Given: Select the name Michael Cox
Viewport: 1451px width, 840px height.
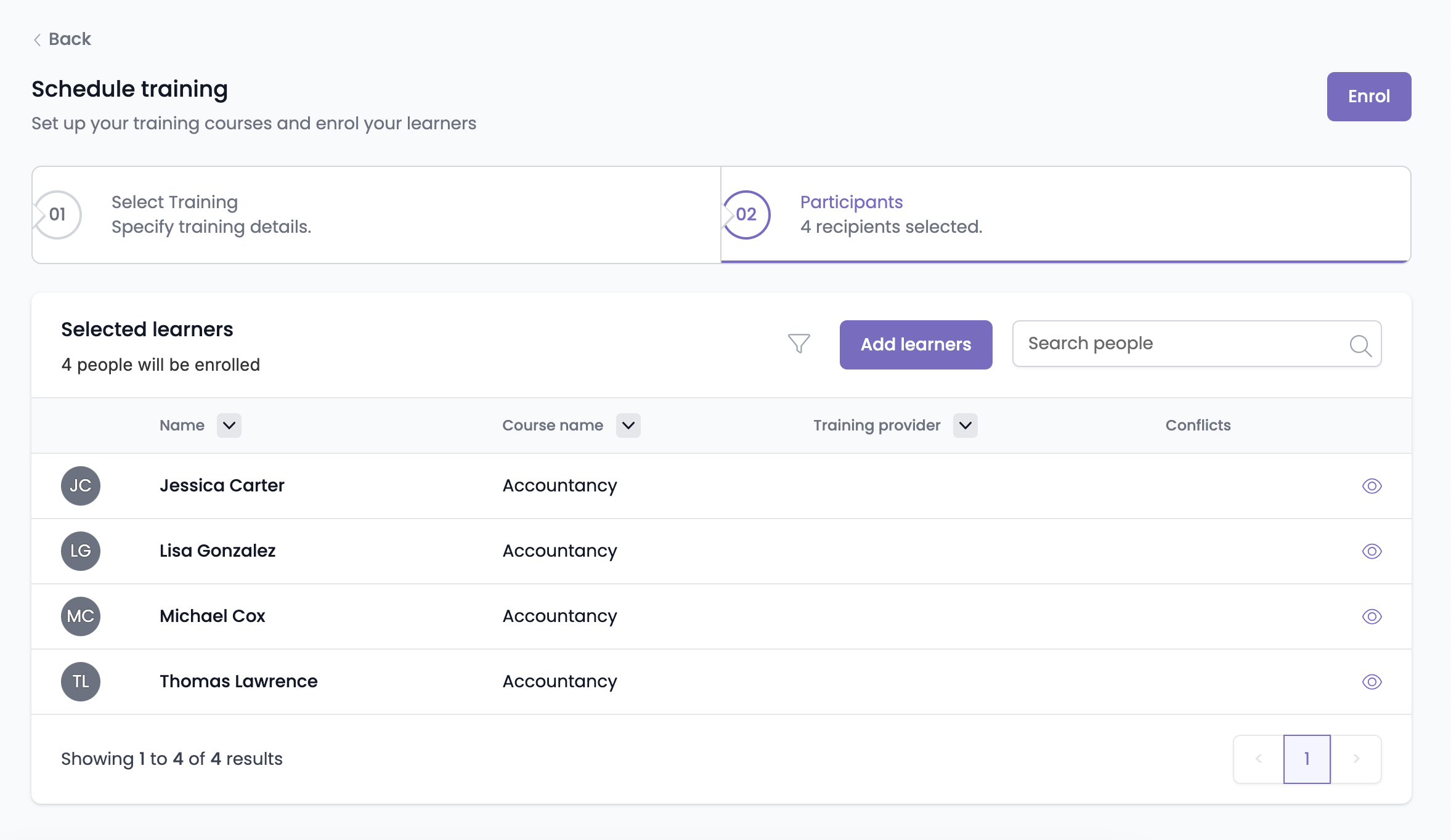Looking at the screenshot, I should click(213, 616).
